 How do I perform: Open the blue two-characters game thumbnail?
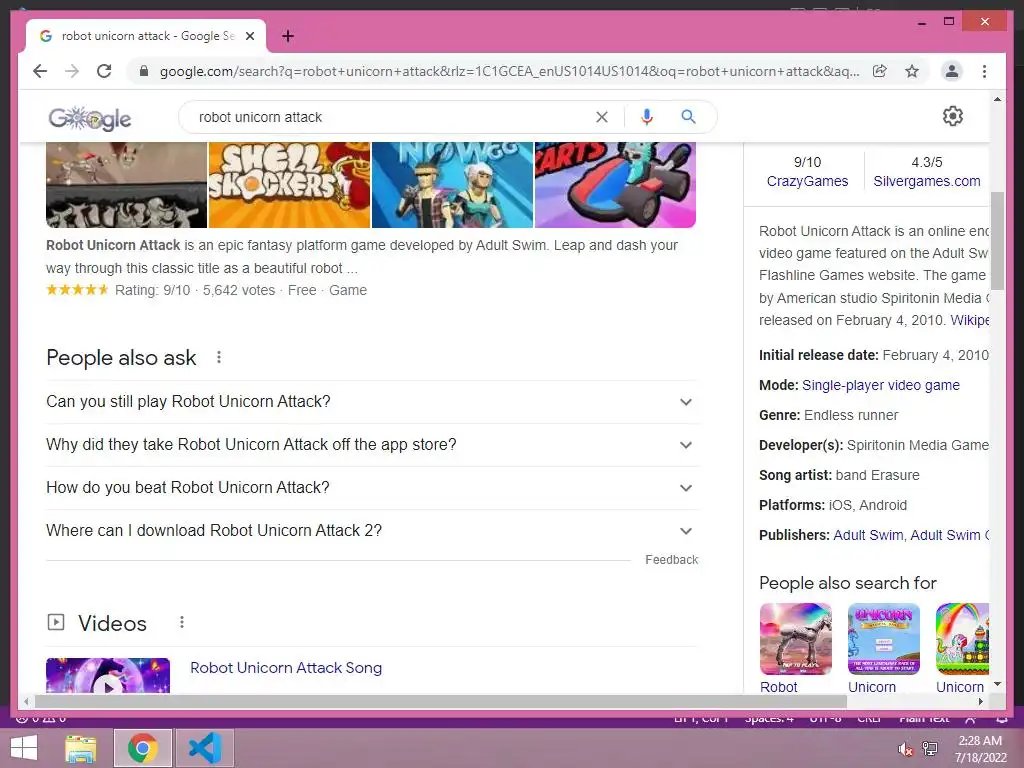point(453,185)
